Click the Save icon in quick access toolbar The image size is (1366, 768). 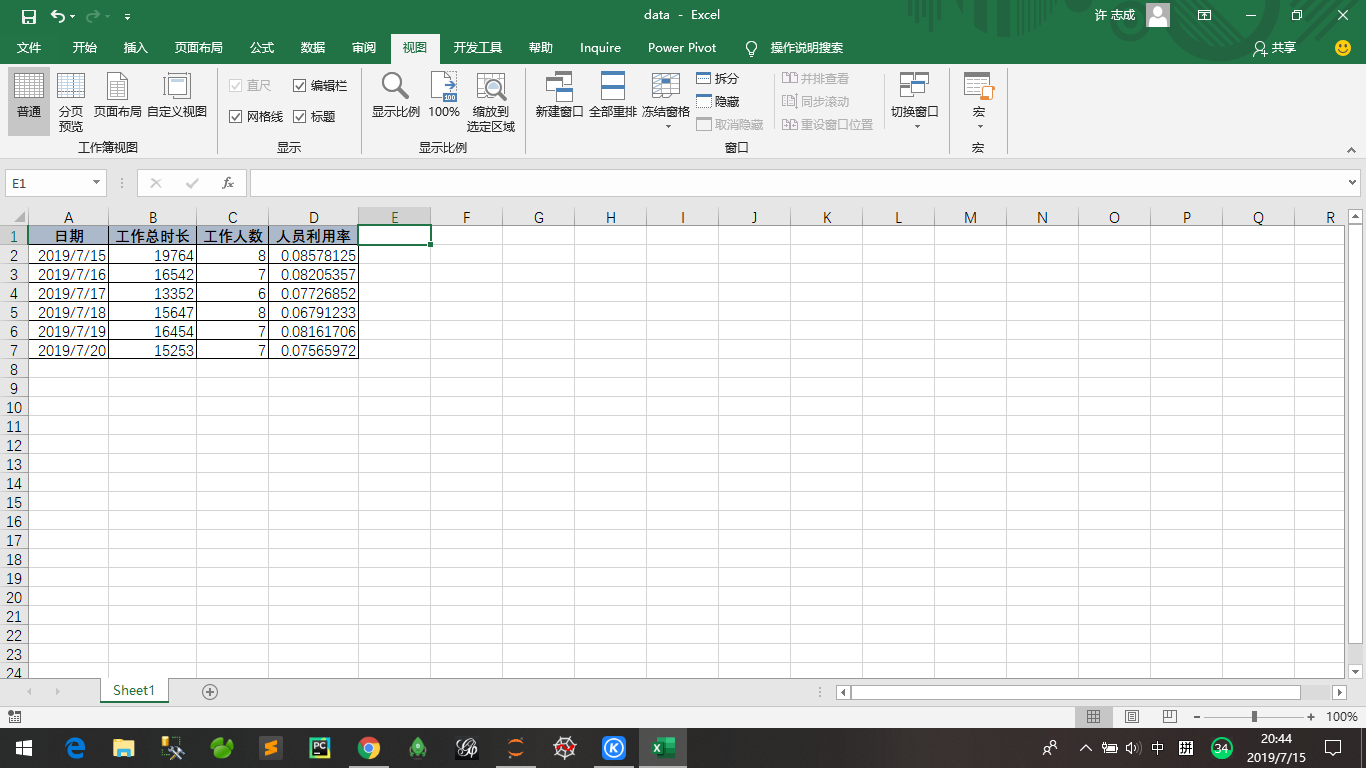point(29,16)
